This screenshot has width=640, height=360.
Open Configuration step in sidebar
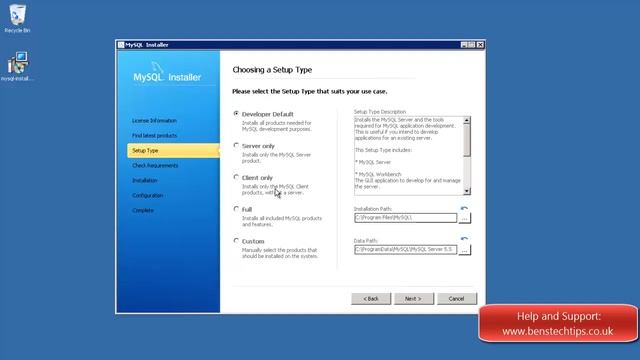(148, 196)
